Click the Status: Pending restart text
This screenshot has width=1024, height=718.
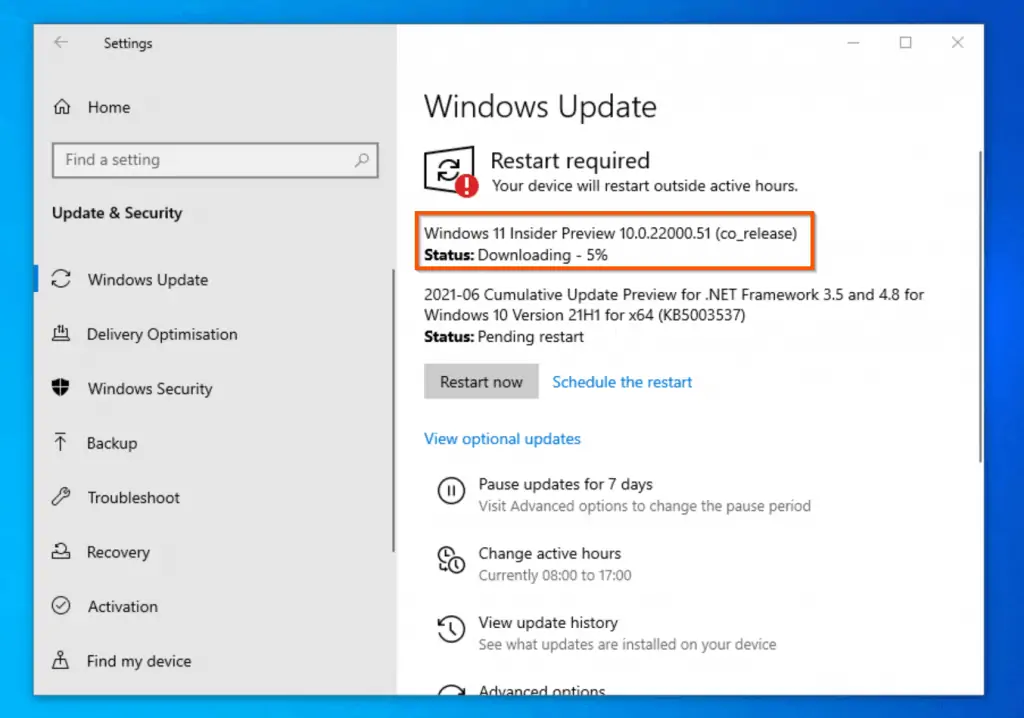click(x=504, y=336)
